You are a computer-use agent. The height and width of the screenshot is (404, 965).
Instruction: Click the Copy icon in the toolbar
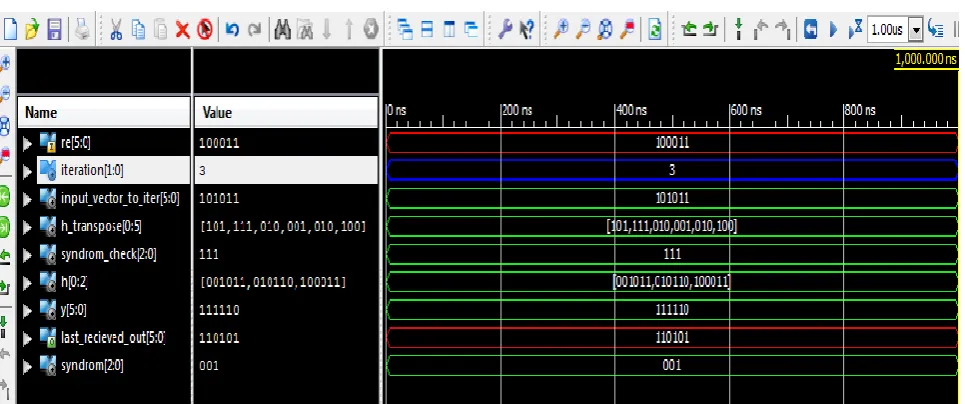point(138,28)
